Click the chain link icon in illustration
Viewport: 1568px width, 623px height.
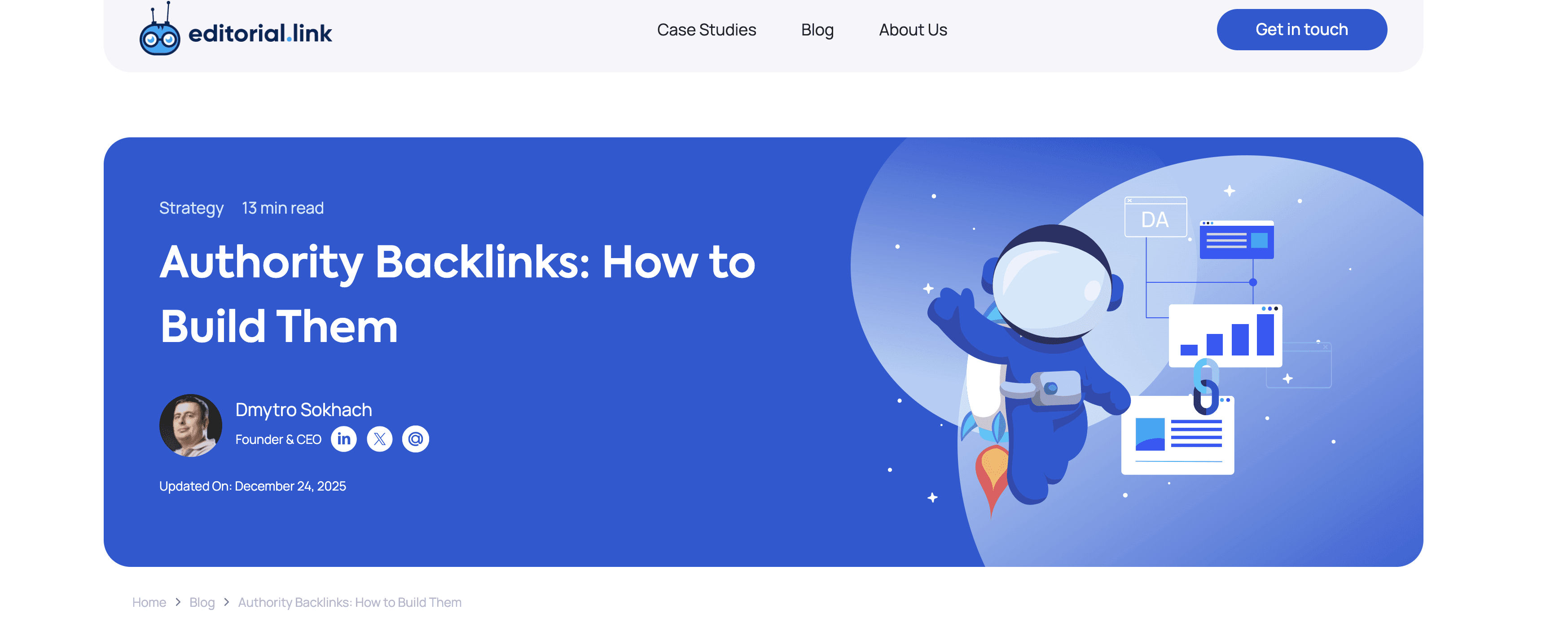1206,387
